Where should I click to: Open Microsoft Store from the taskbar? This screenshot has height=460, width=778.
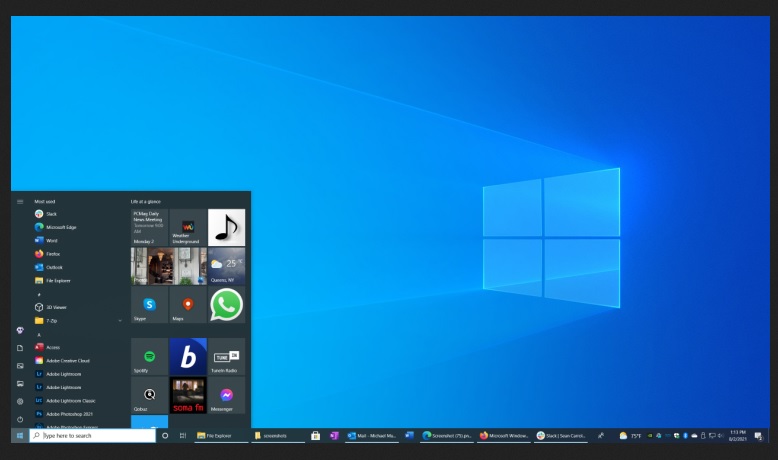point(315,436)
